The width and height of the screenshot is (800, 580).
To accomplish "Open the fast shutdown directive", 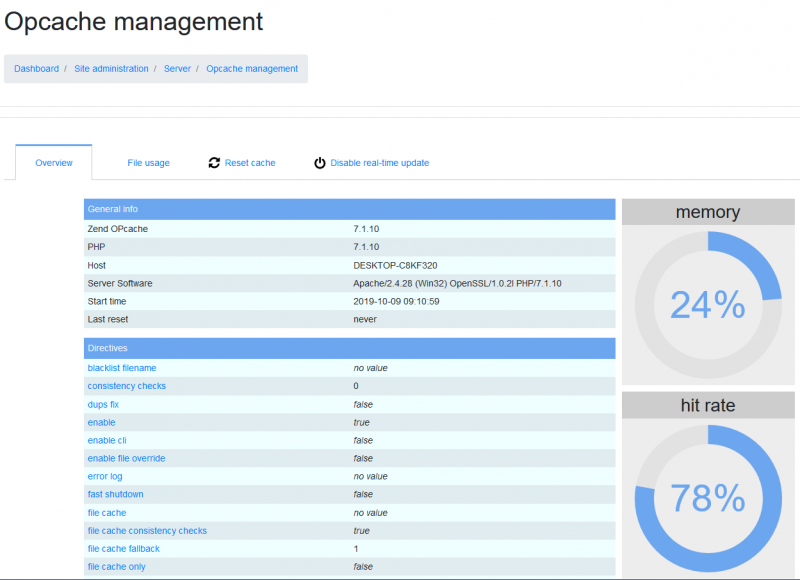I will [x=114, y=494].
